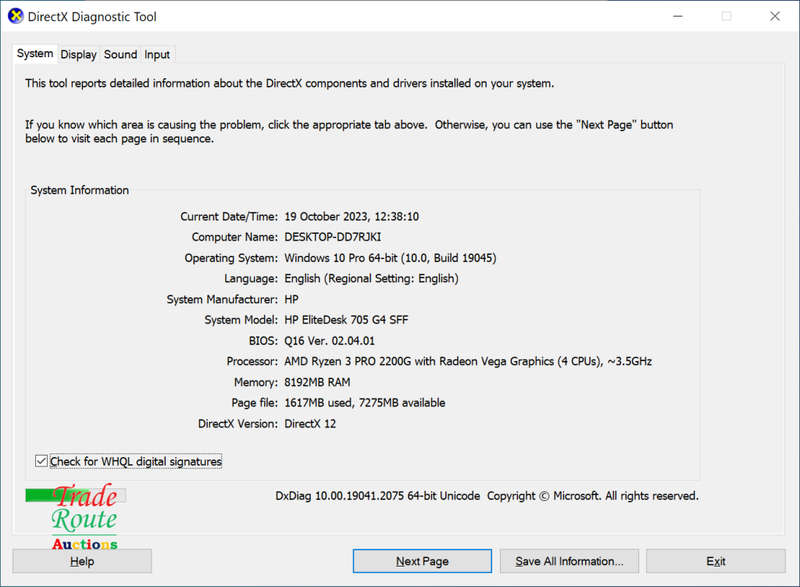Click the green progress bar

pos(76,495)
